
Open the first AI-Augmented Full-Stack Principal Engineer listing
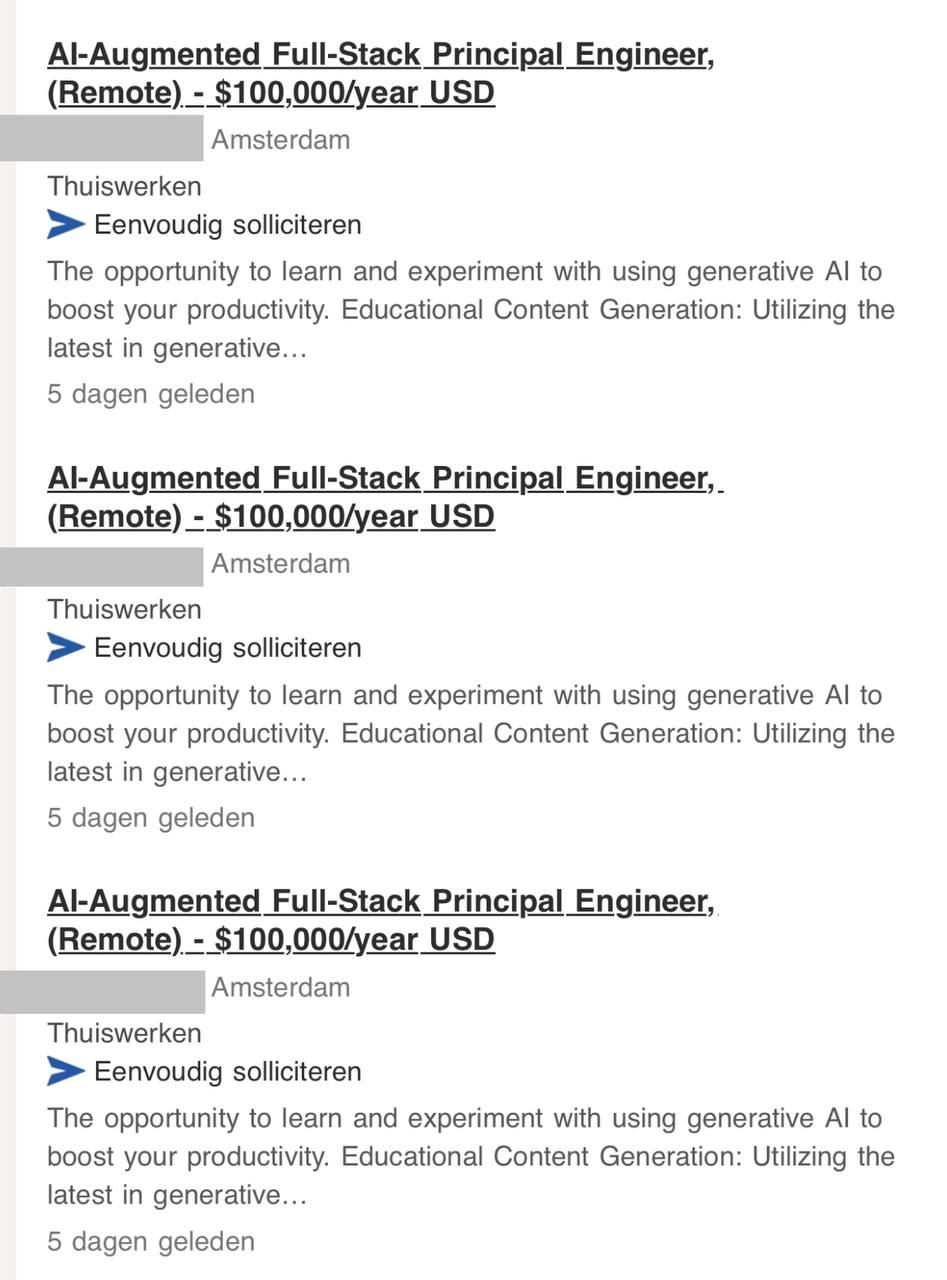click(380, 73)
